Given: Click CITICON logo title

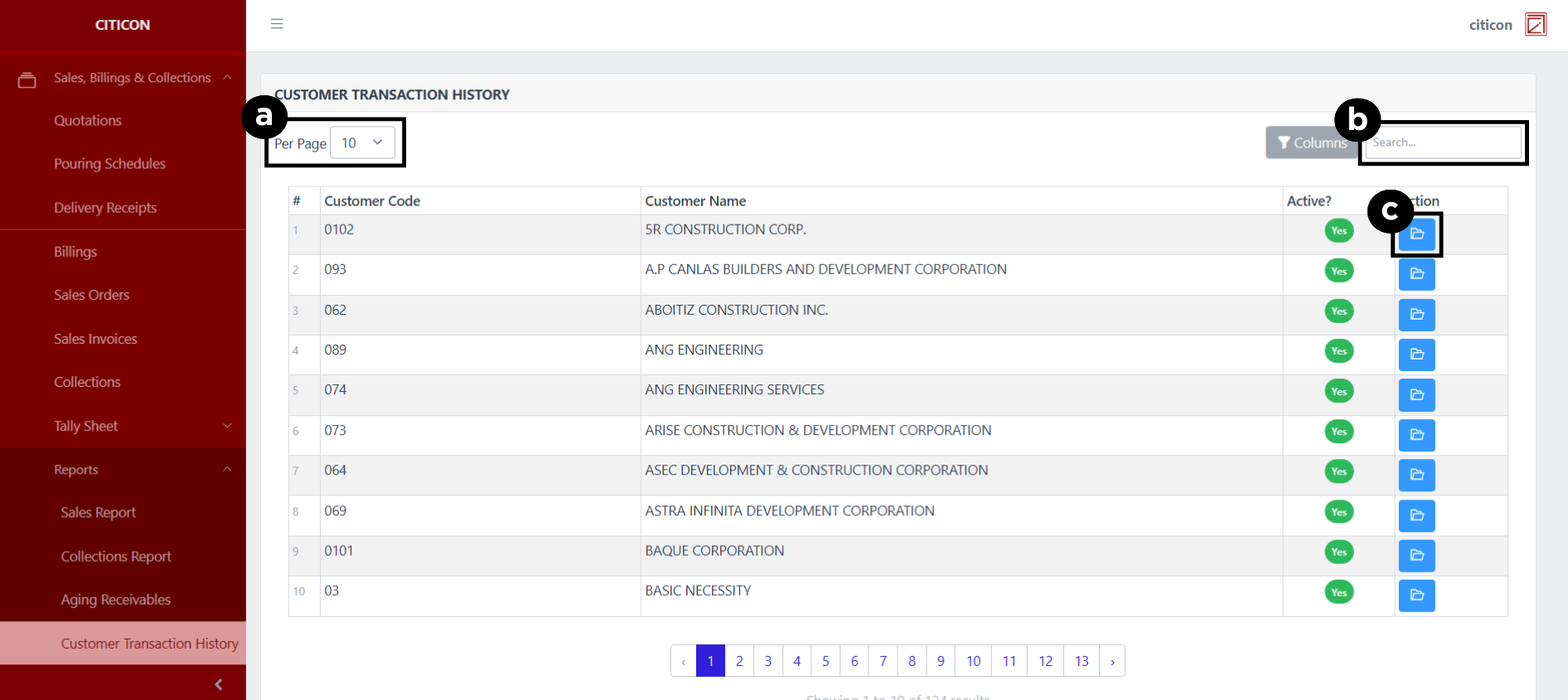Looking at the screenshot, I should (x=123, y=25).
